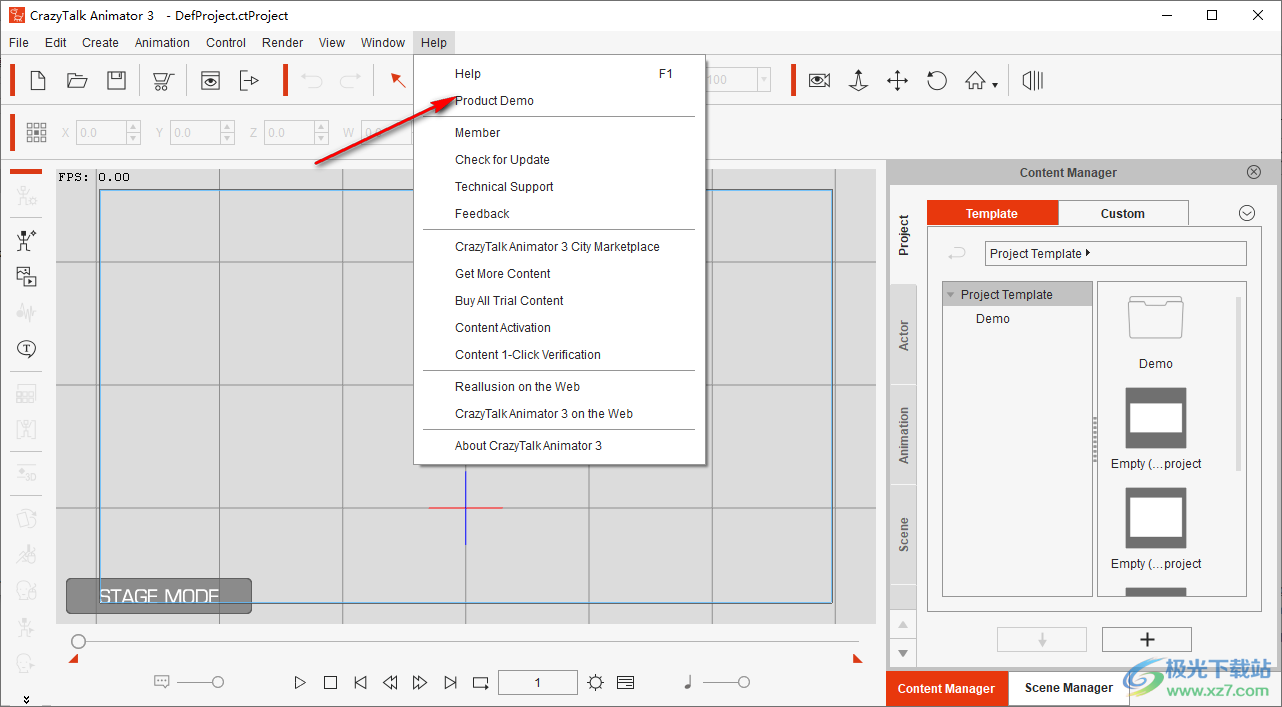
Task: Click the Scene Manager button
Action: (1068, 688)
